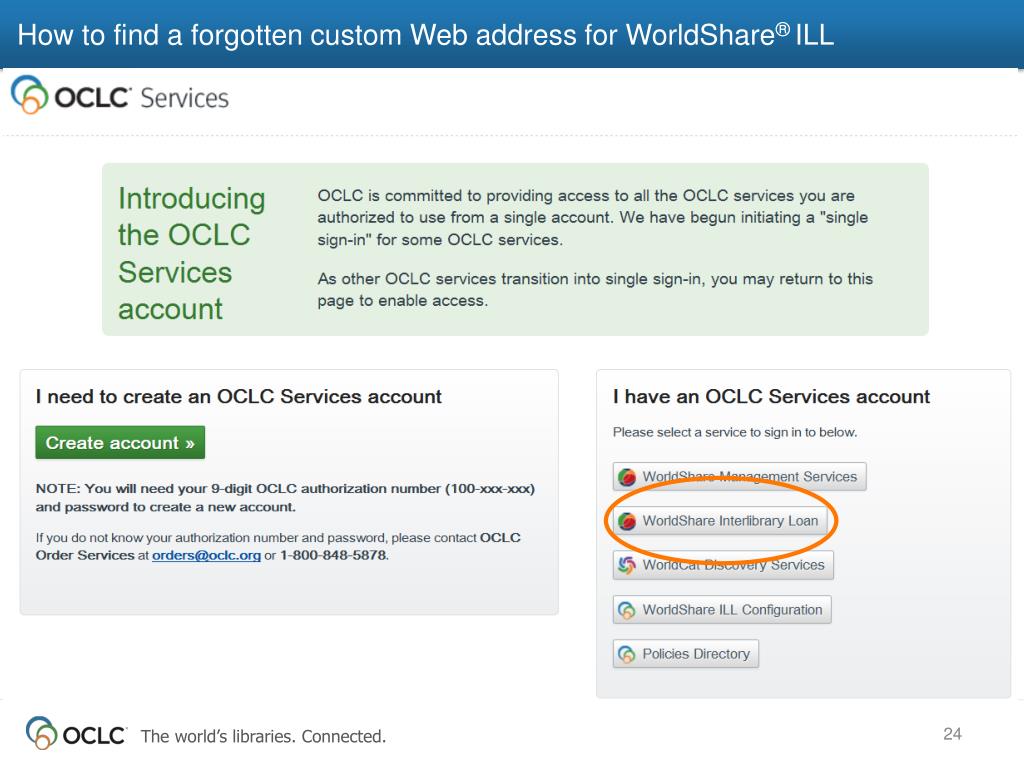1024x768 pixels.
Task: Click the red icon on WorldShare Management Services
Action: (x=627, y=477)
